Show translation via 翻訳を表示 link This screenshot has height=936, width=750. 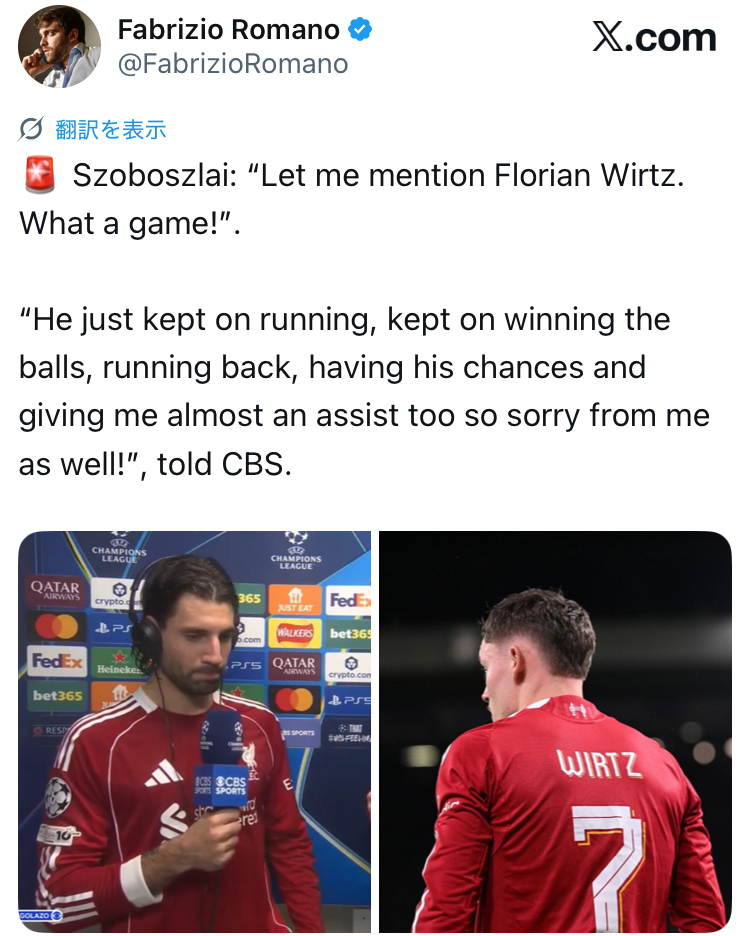tap(110, 130)
